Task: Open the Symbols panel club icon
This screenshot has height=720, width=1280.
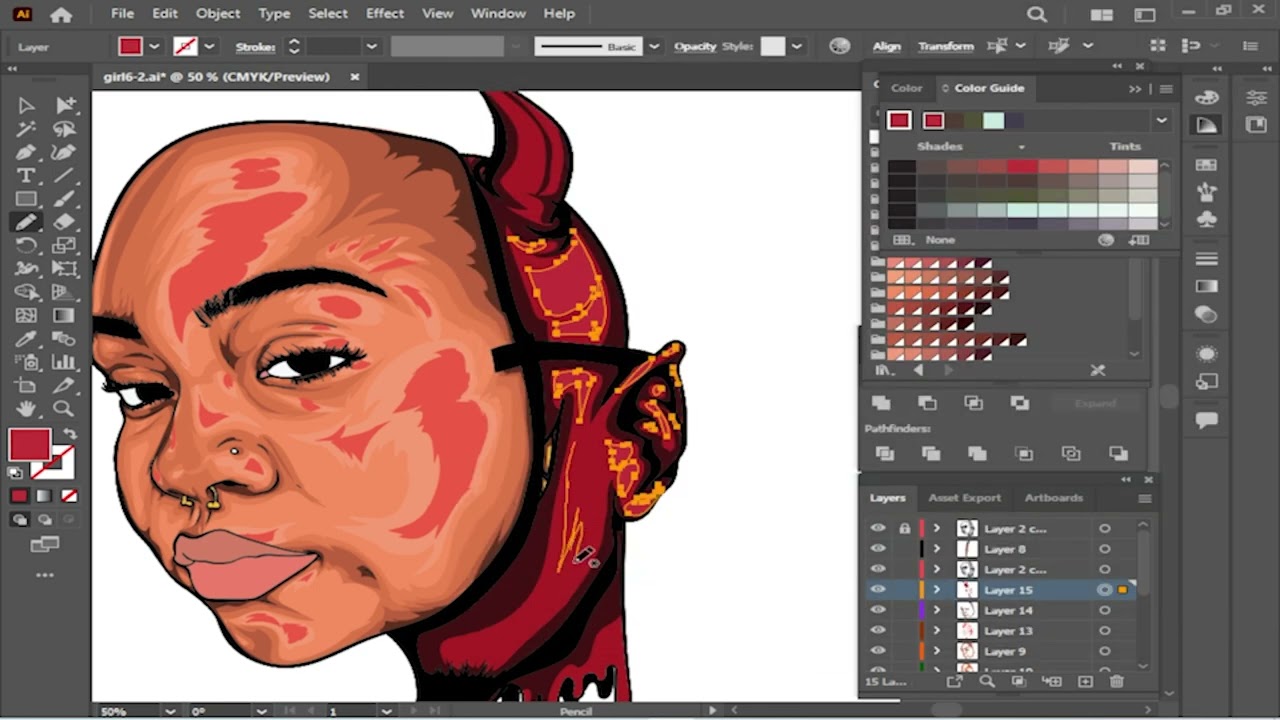Action: pos(1207,220)
